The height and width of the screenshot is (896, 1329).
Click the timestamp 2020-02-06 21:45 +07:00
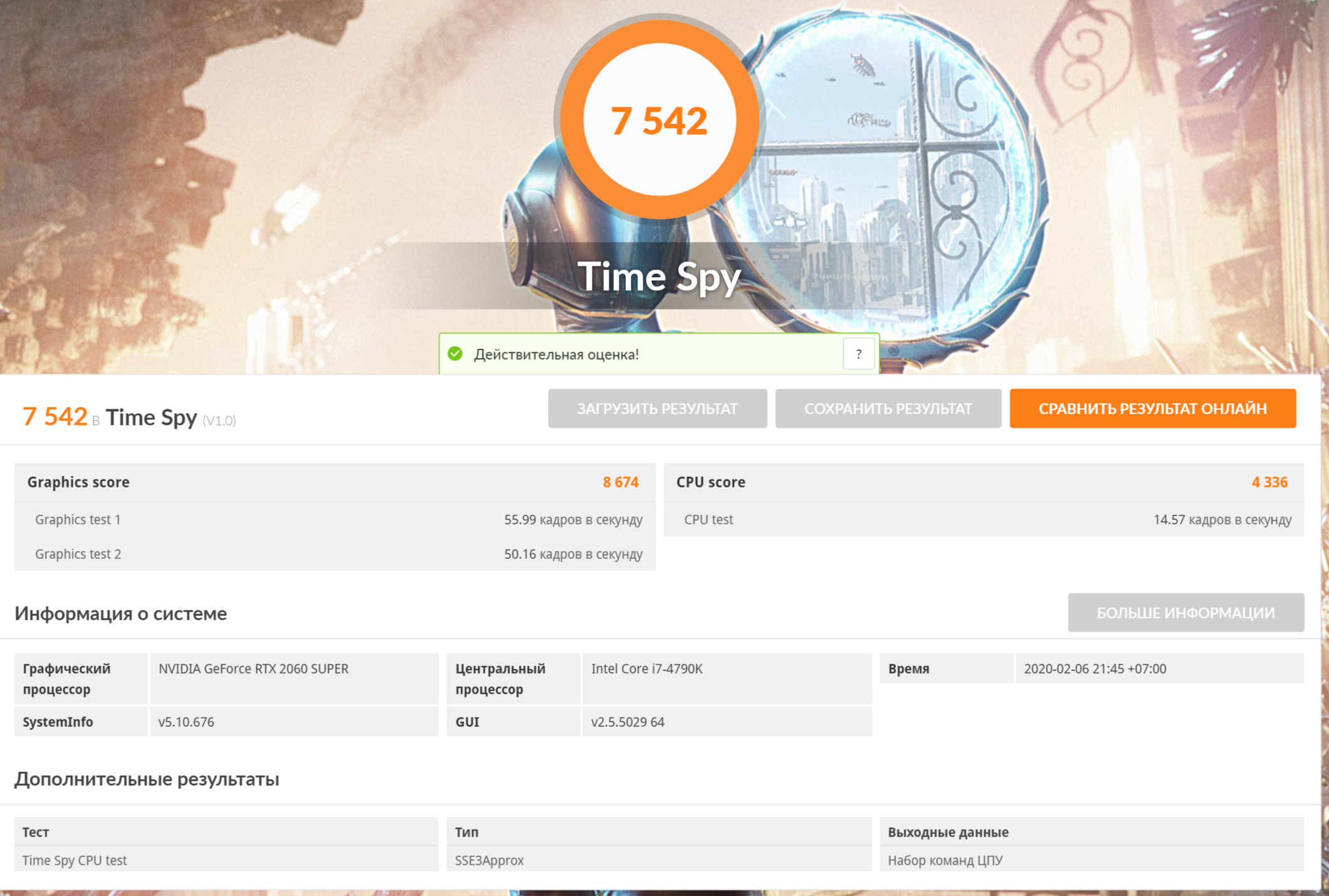tap(1095, 669)
